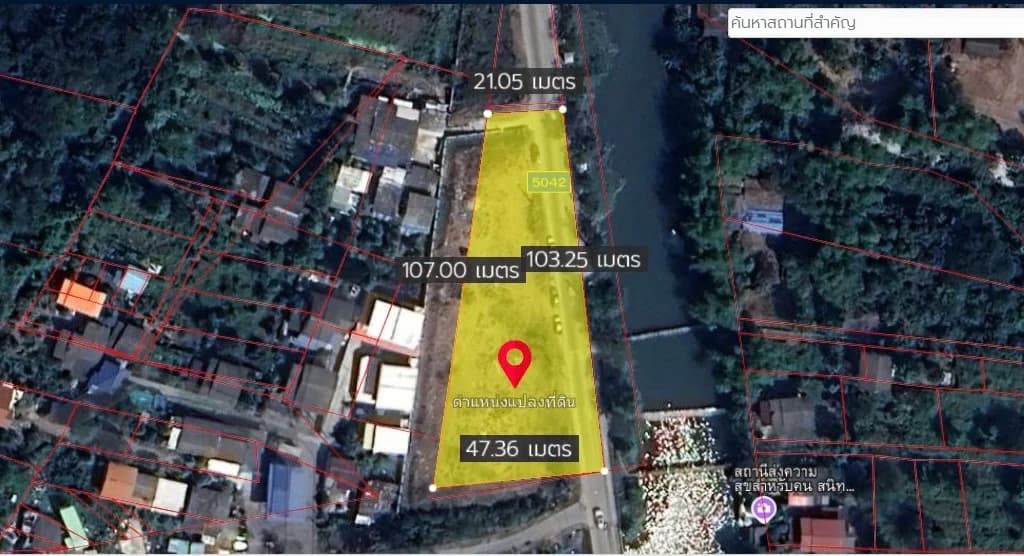Select the 107.00 เมตร measurement label

[x=461, y=269]
